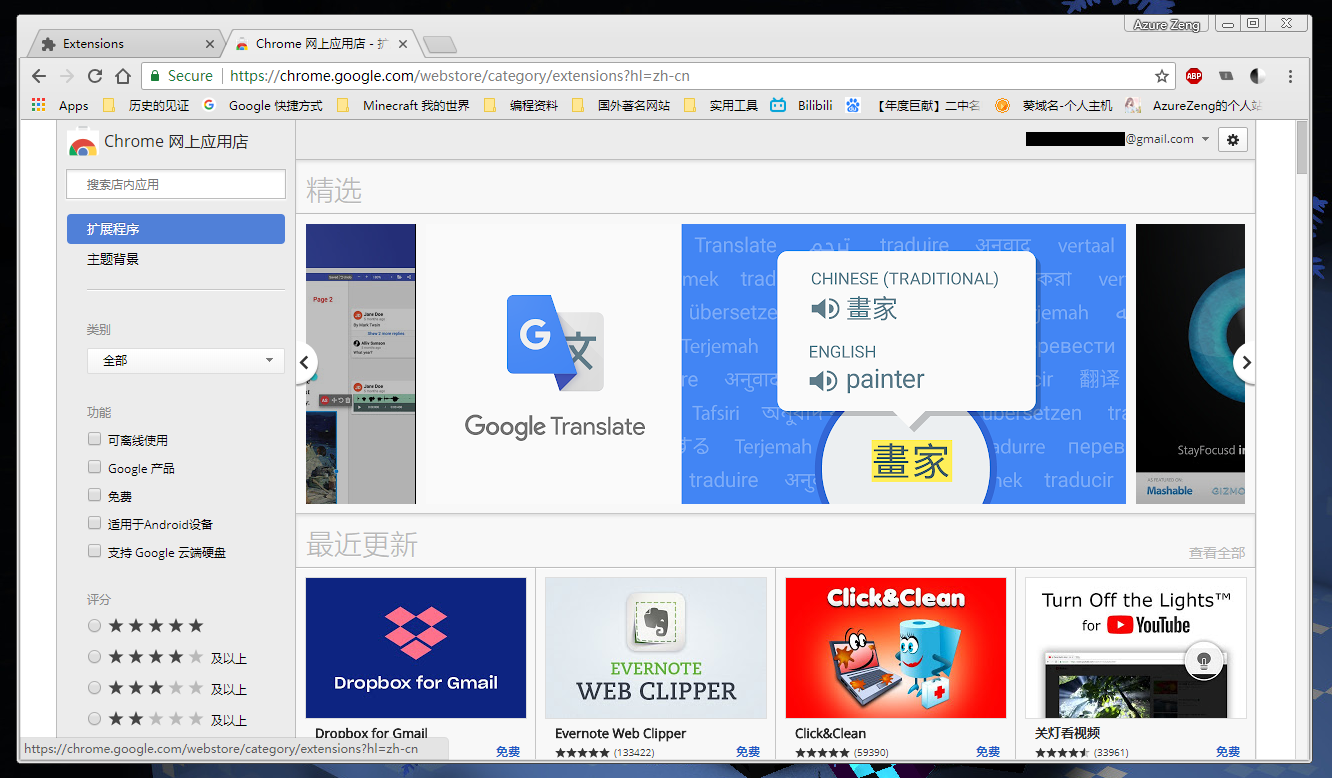
Task: Close the Extensions tab
Action: pyautogui.click(x=210, y=44)
